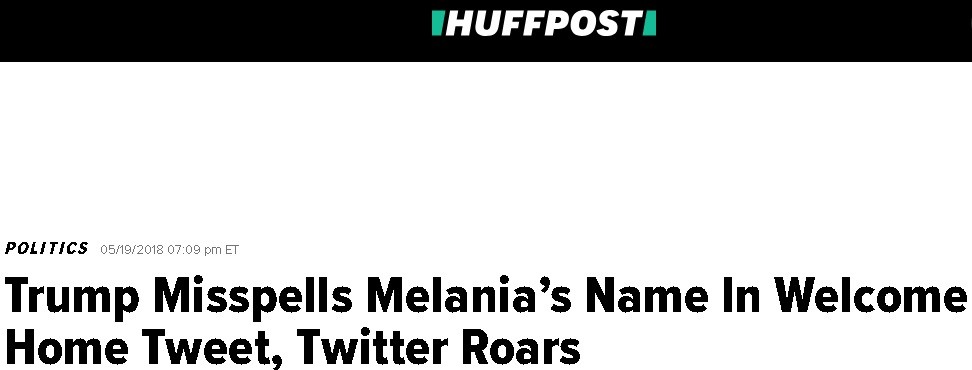Click the green slash left of HUFFPOST

(438, 24)
